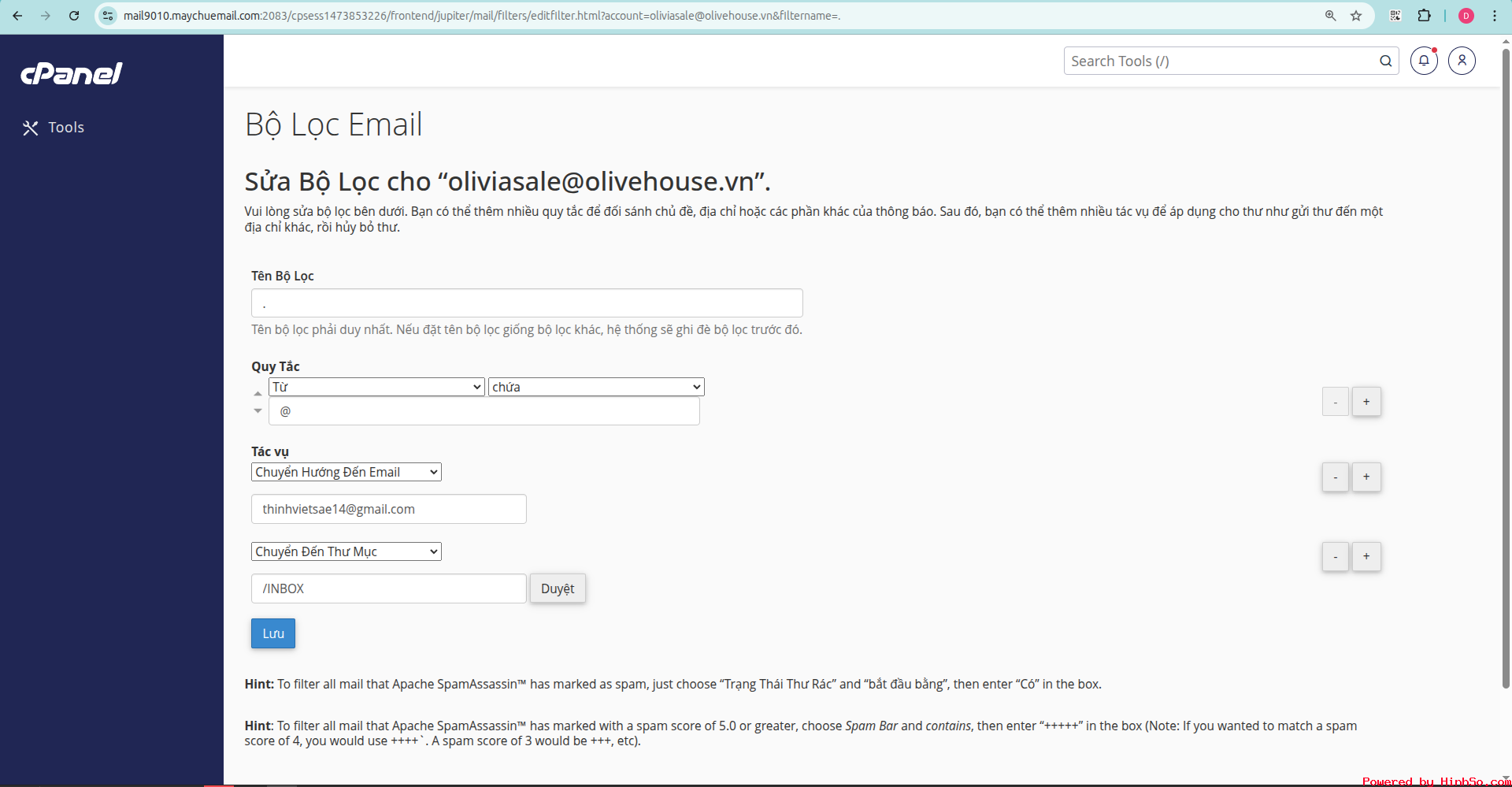This screenshot has width=1512, height=787.
Task: Click the 'Bộ Lọc Email' page heading
Action: click(x=334, y=124)
